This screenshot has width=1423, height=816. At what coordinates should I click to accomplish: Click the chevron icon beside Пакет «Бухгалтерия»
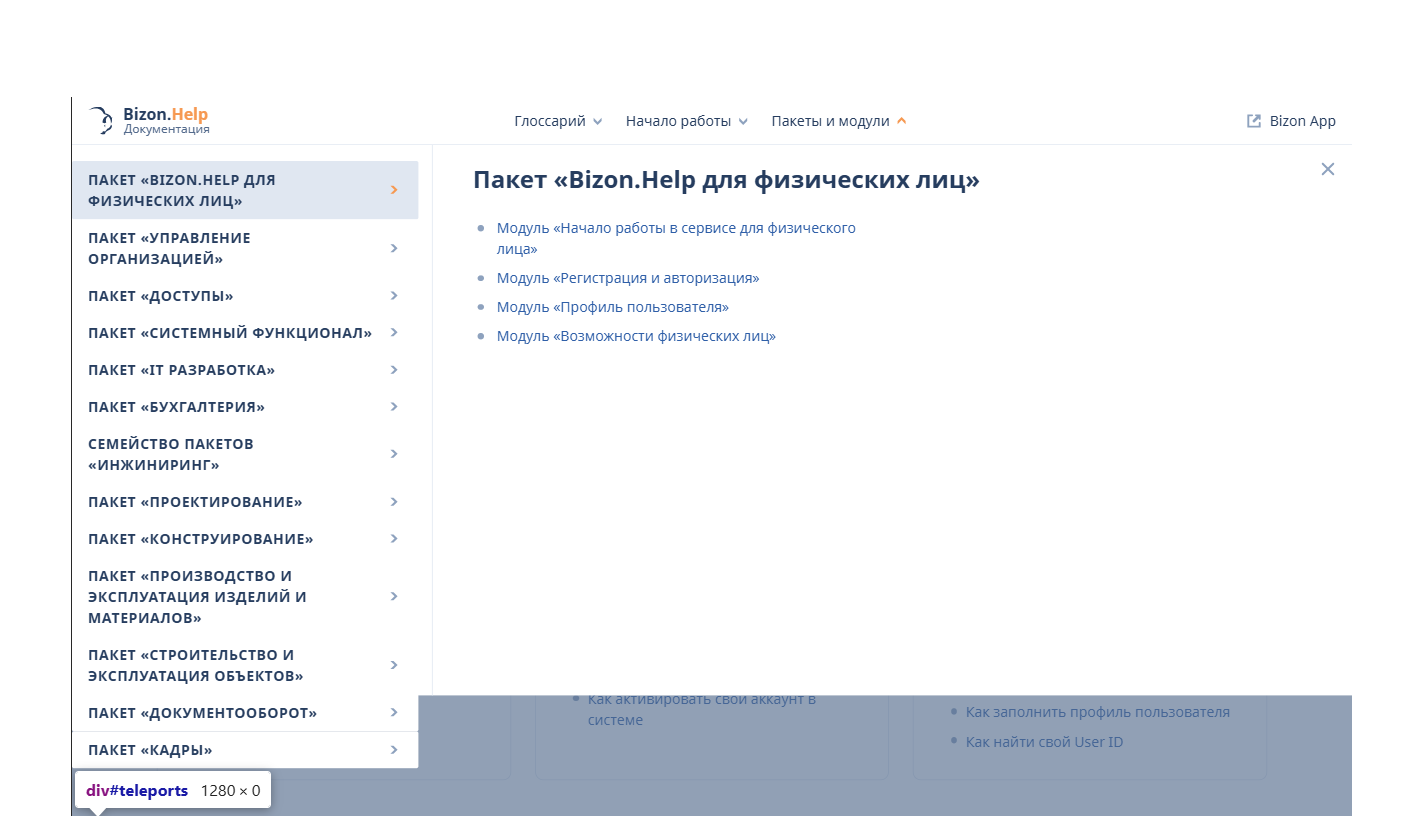(x=394, y=407)
